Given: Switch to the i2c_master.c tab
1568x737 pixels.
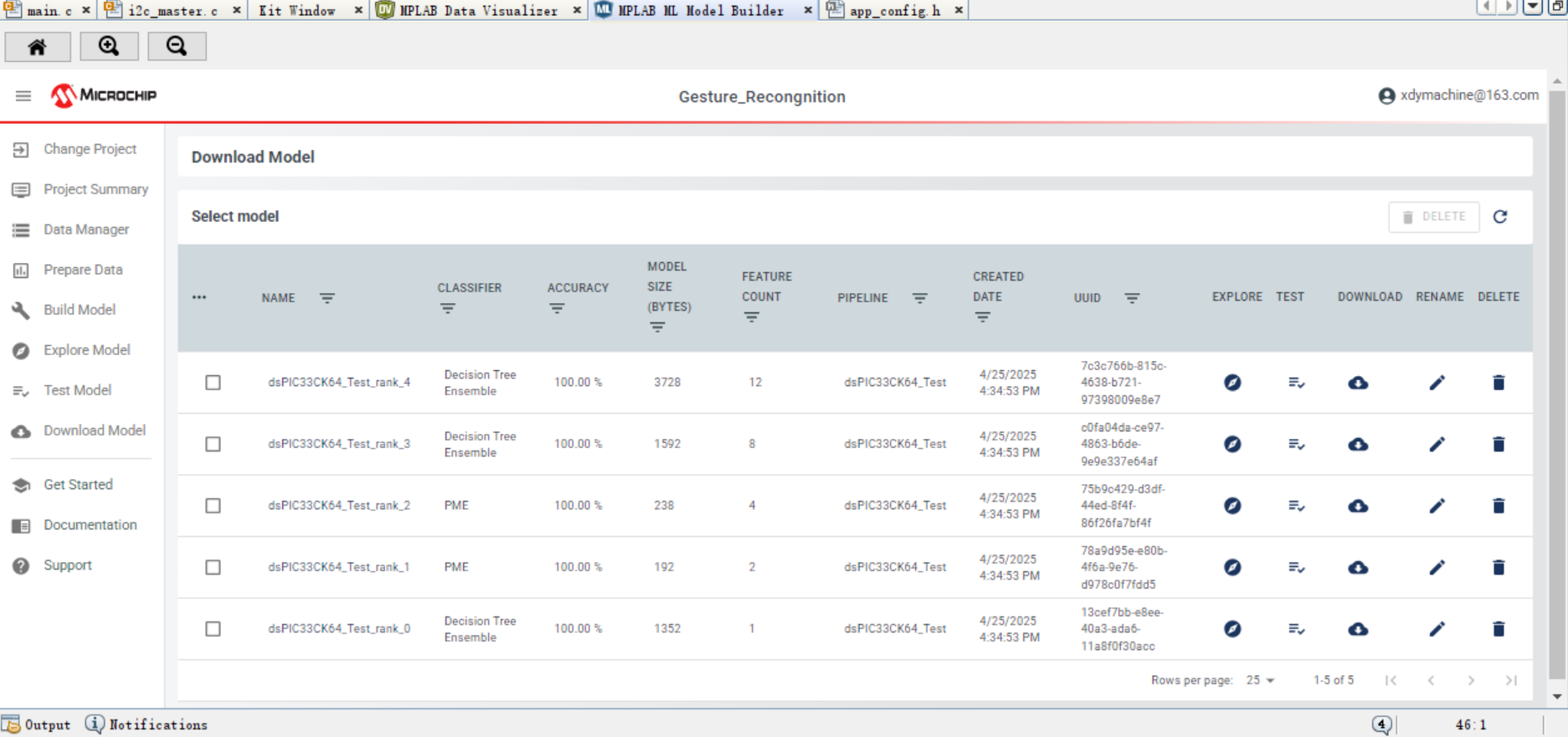Looking at the screenshot, I should pyautogui.click(x=172, y=10).
